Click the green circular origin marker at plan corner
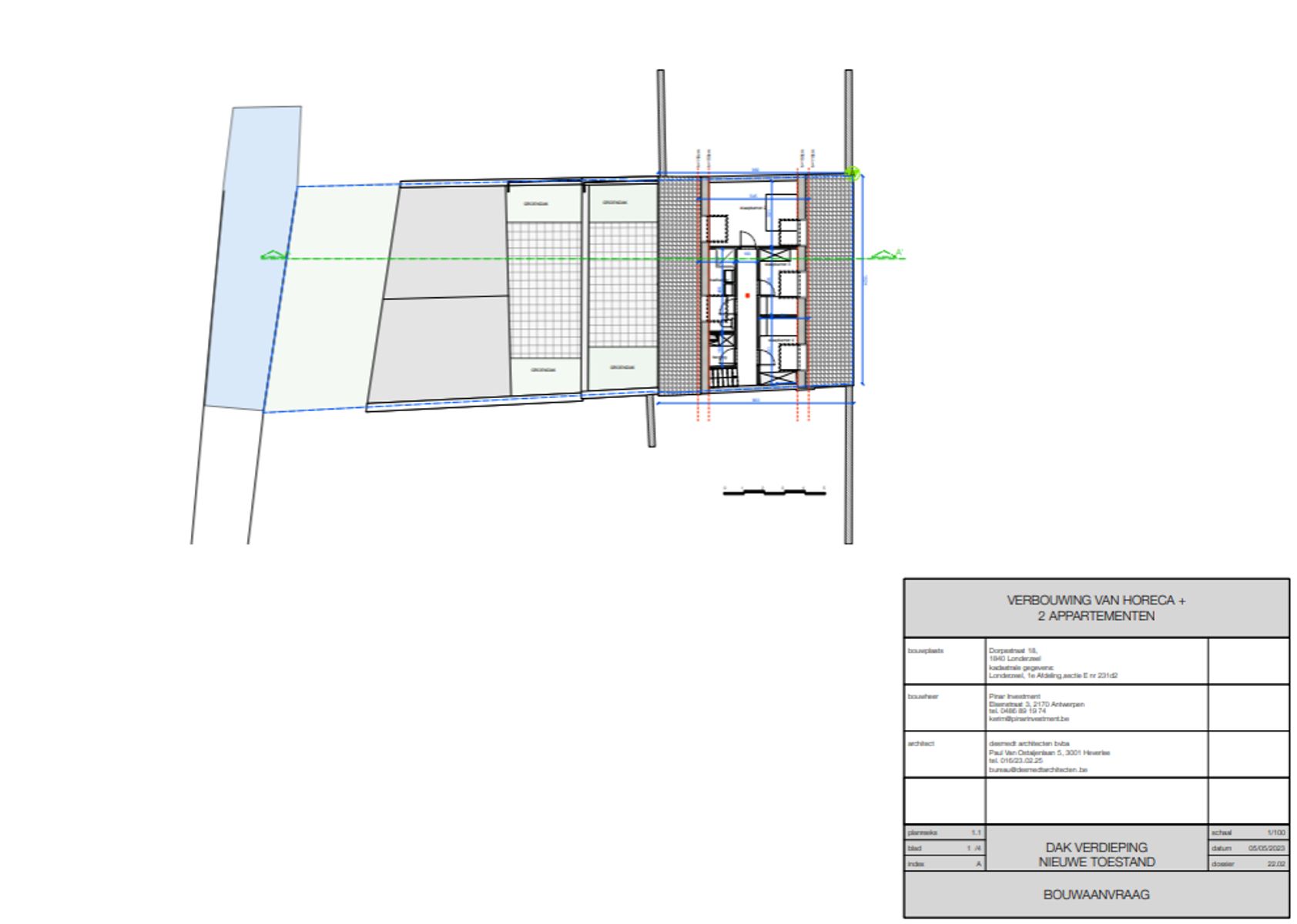The width and height of the screenshot is (1297, 924). pos(852,173)
